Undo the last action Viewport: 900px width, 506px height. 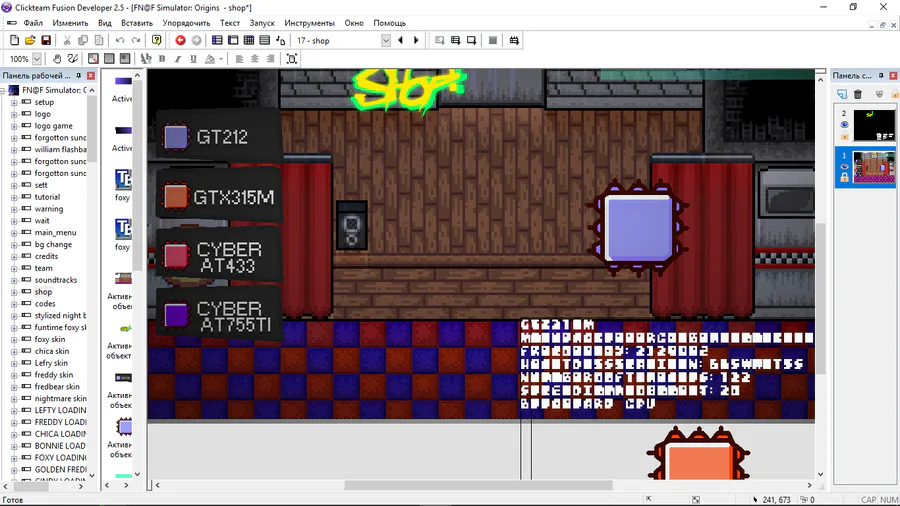click(x=120, y=40)
